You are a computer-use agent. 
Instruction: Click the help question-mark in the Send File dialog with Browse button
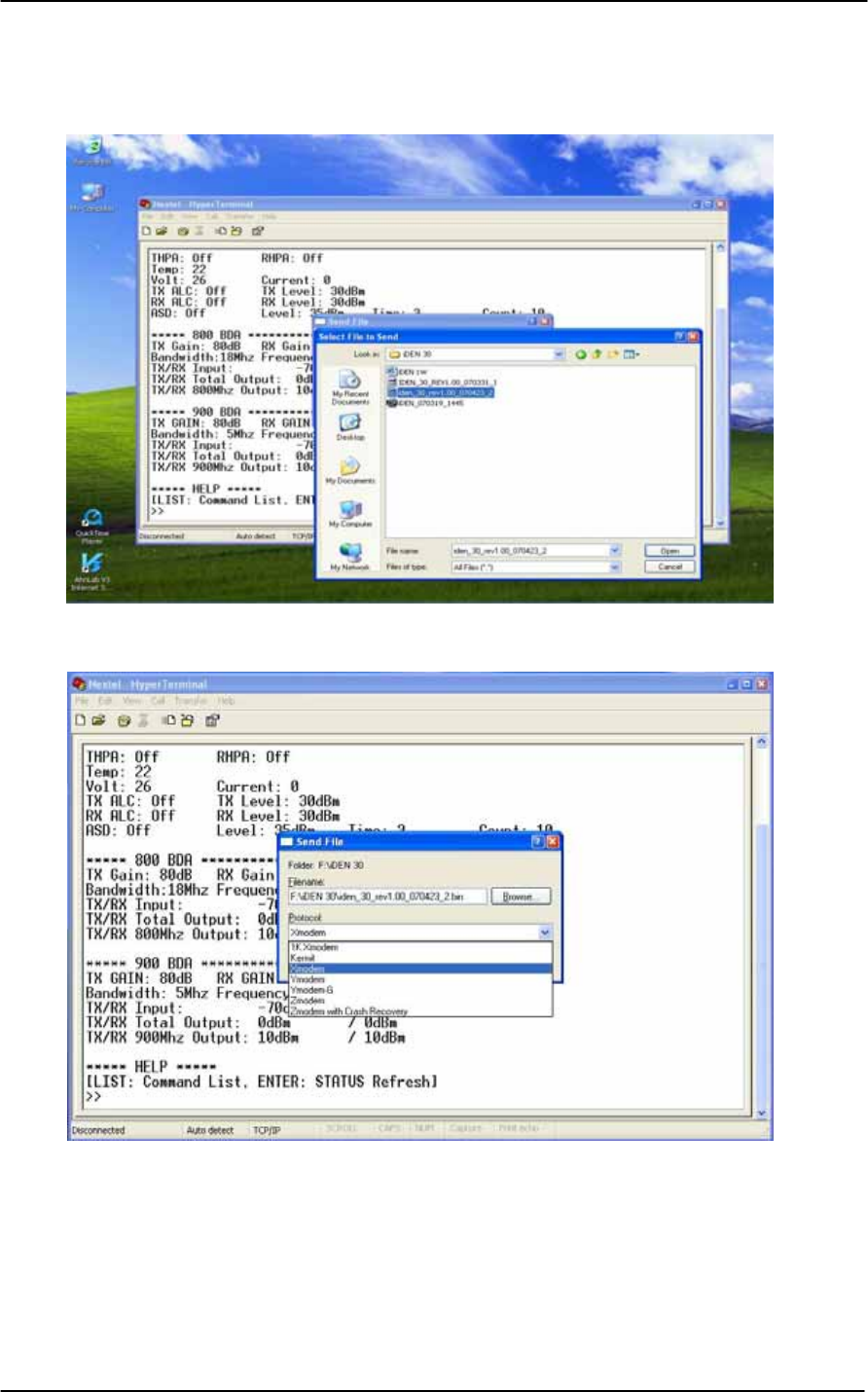(537, 841)
